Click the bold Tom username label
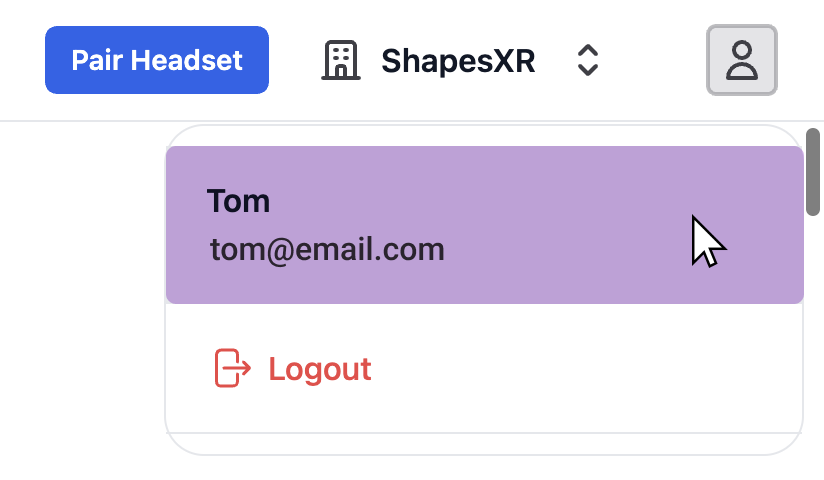This screenshot has height=480, width=824. pos(238,201)
